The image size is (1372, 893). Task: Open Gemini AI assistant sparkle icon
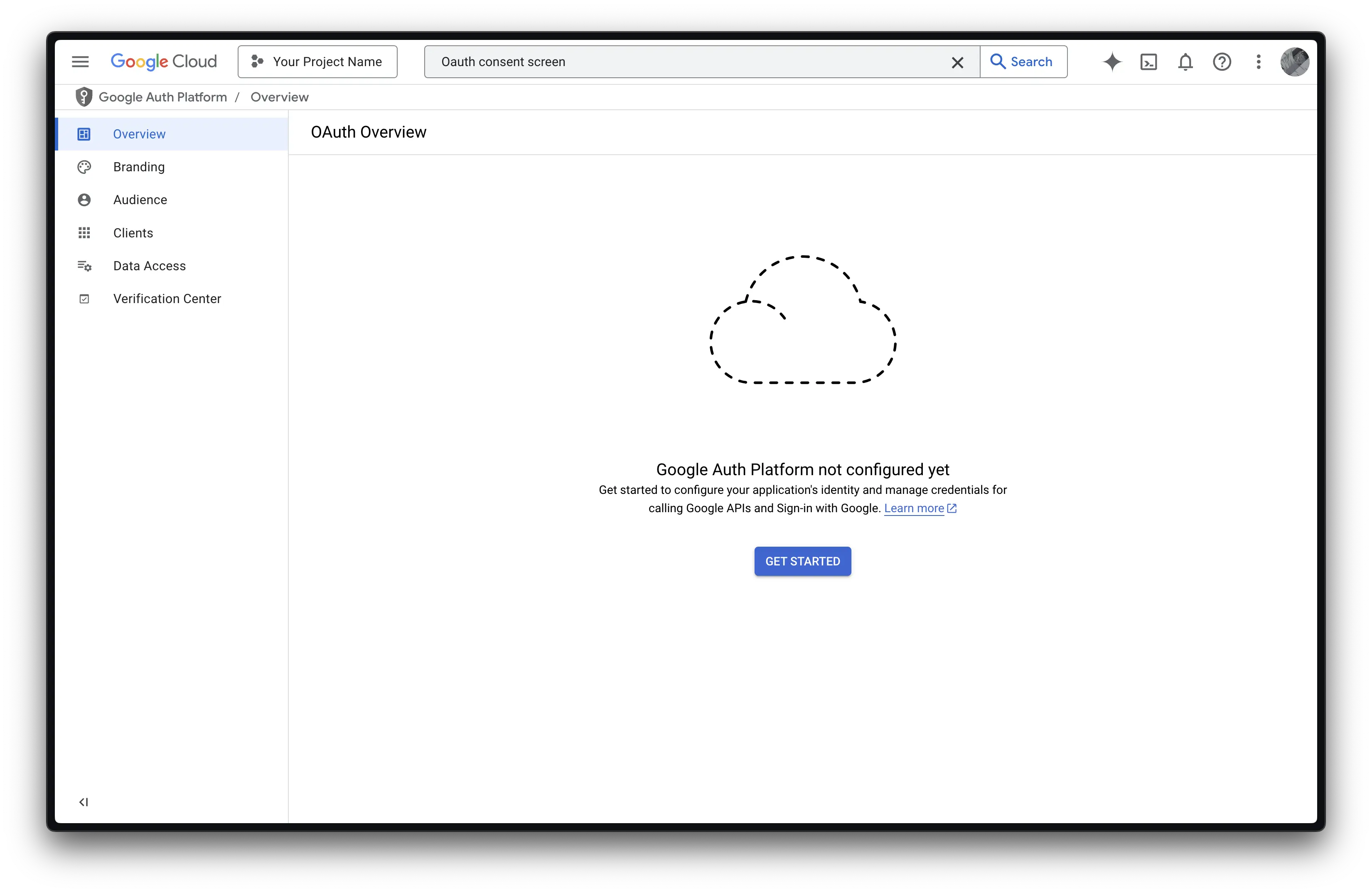(1112, 62)
